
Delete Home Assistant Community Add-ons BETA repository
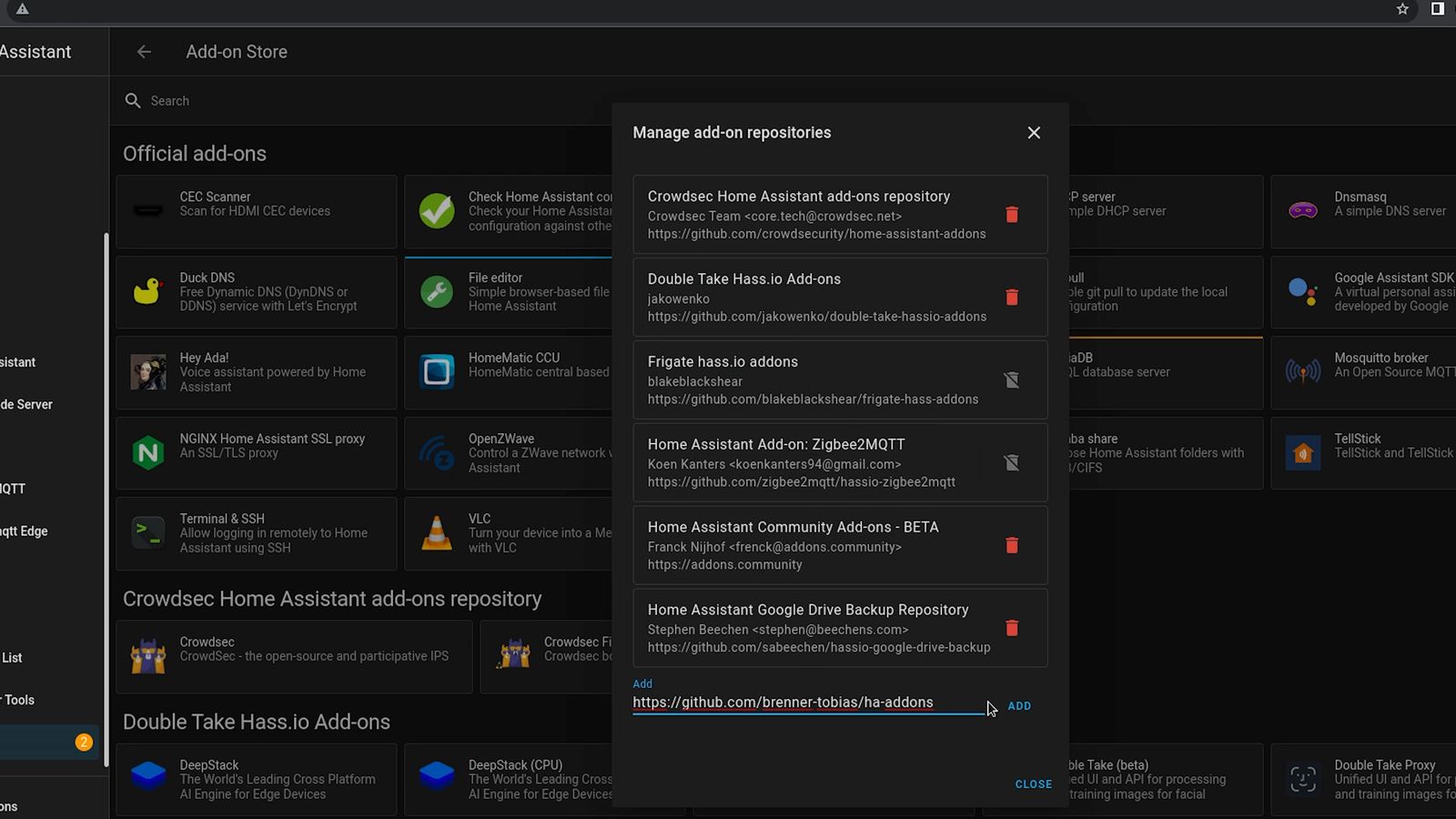(x=1011, y=546)
